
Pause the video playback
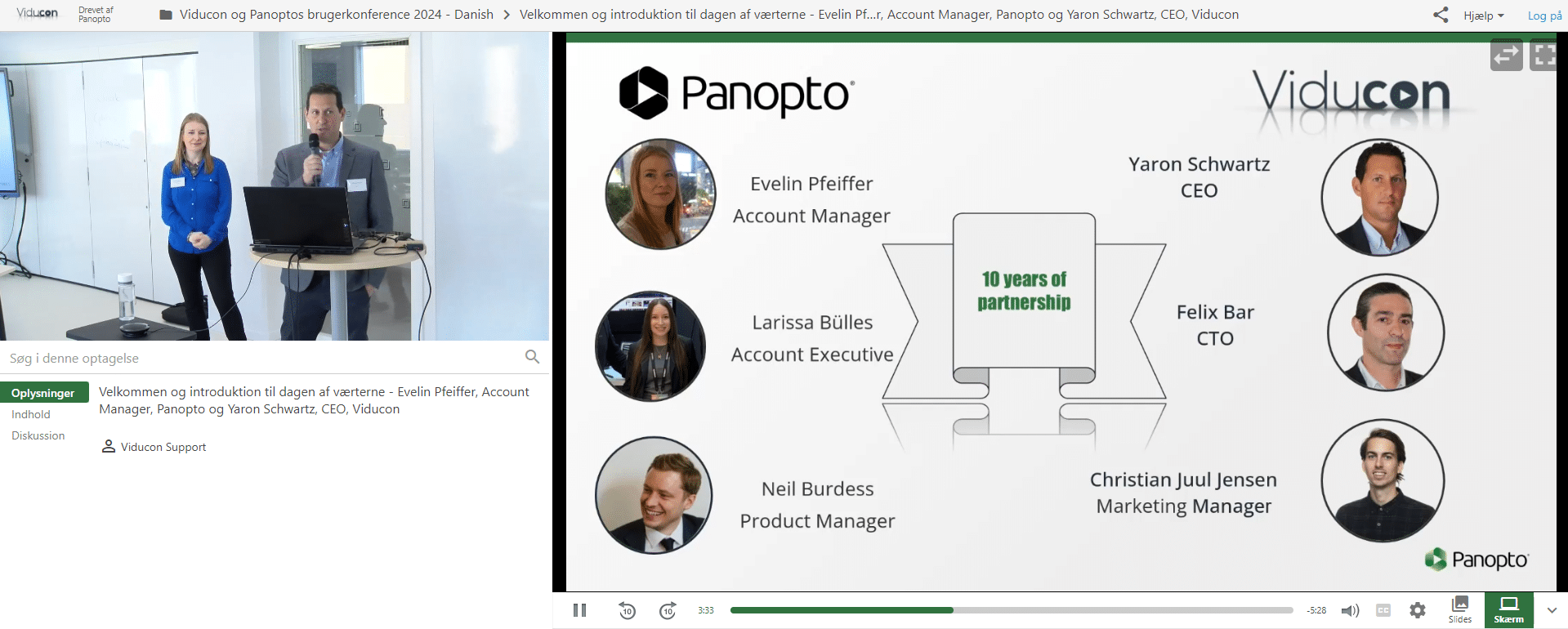click(579, 610)
